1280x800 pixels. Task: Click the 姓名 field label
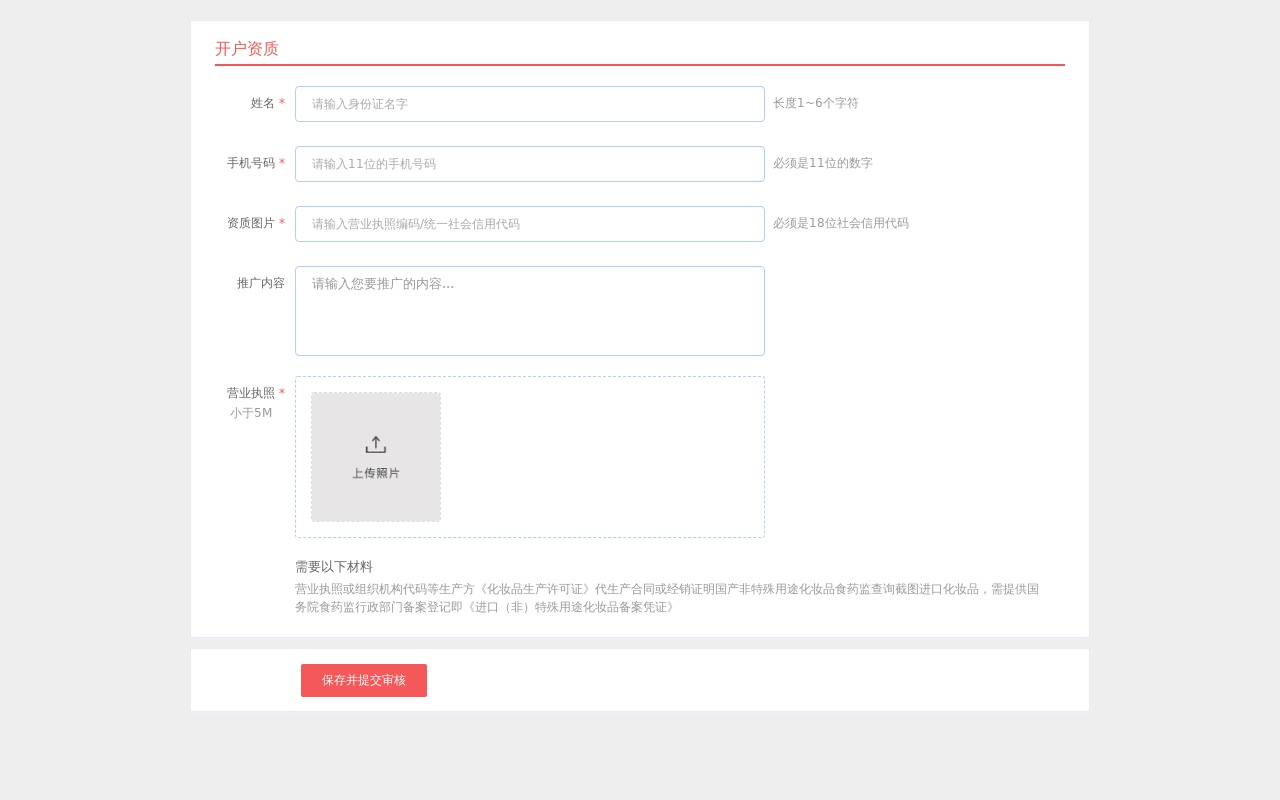pos(263,103)
